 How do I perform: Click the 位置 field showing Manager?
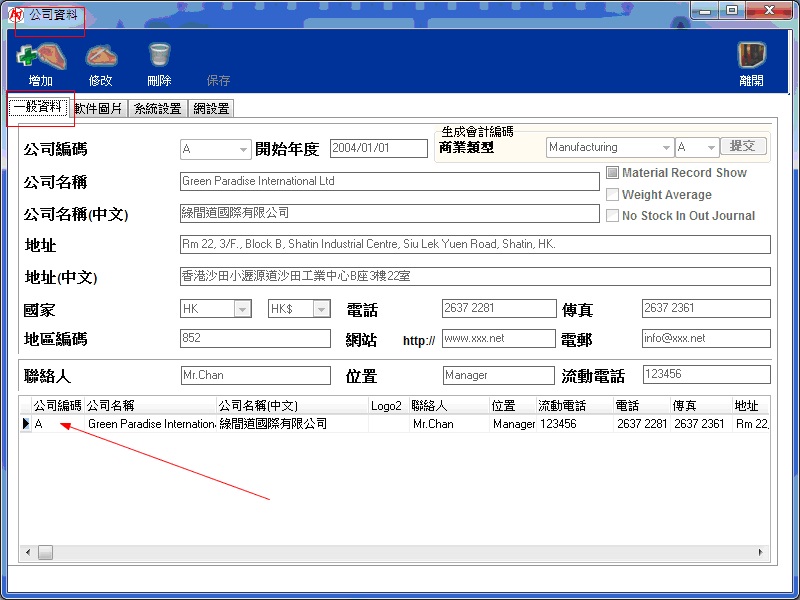point(498,376)
